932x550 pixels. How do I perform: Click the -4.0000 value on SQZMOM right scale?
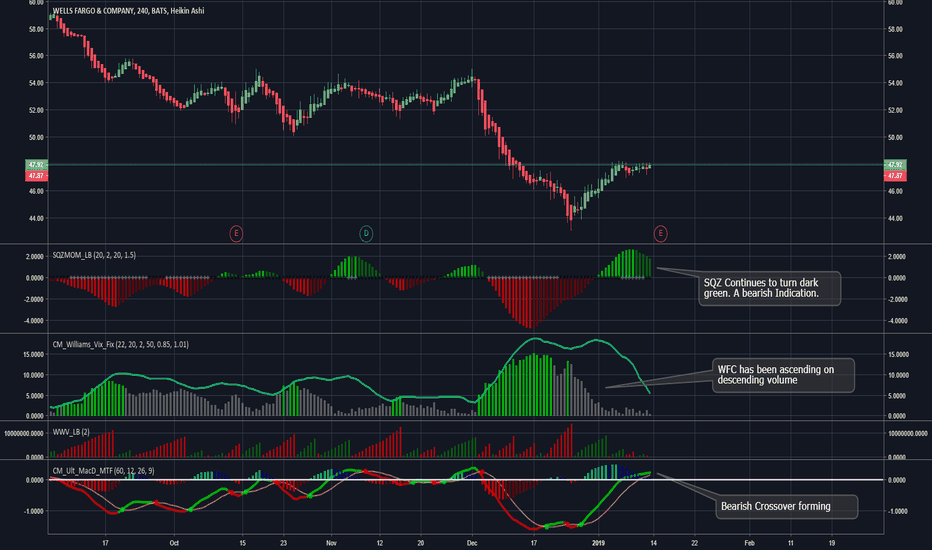pos(898,321)
